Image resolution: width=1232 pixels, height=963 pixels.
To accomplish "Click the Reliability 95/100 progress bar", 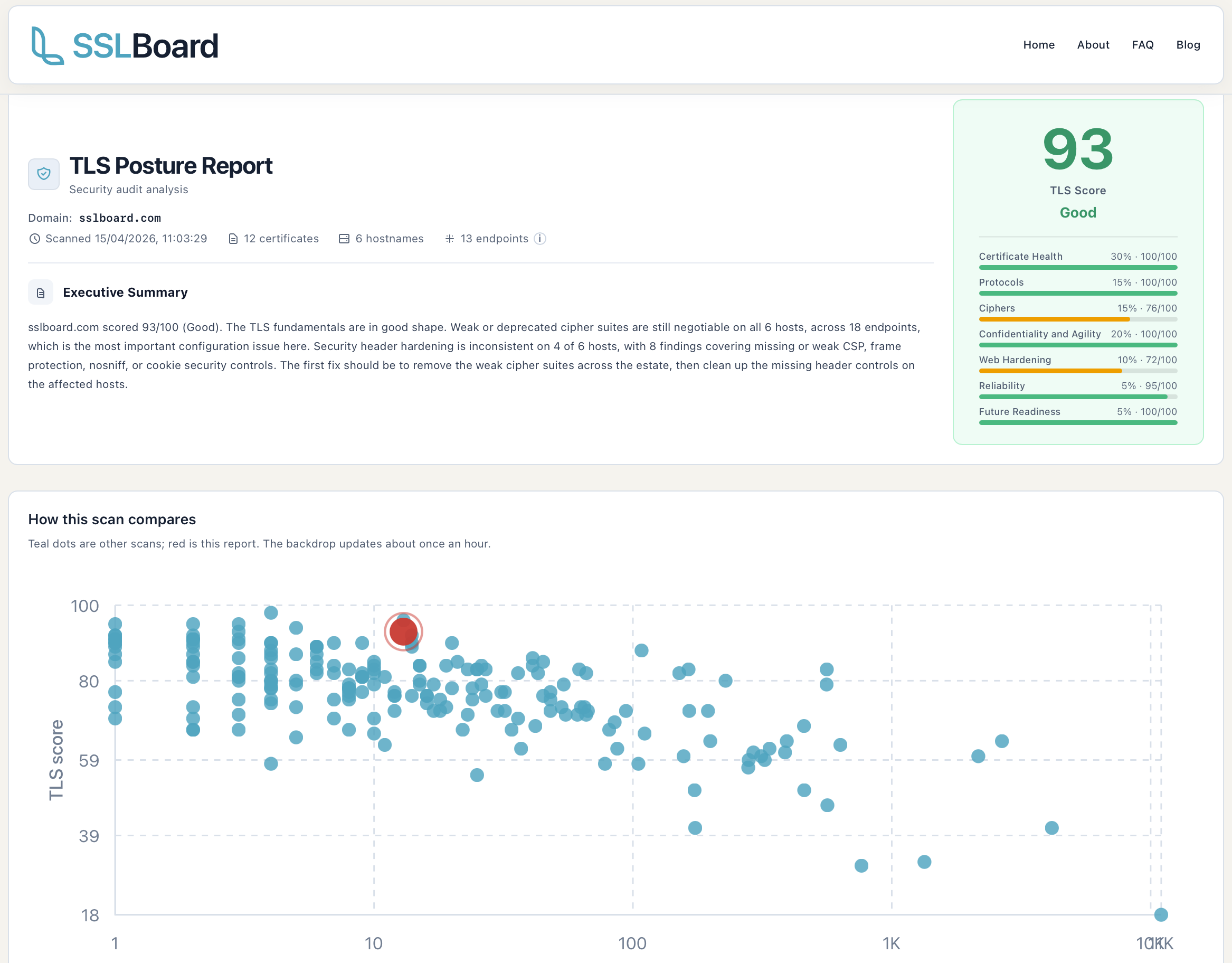I will 1077,397.
